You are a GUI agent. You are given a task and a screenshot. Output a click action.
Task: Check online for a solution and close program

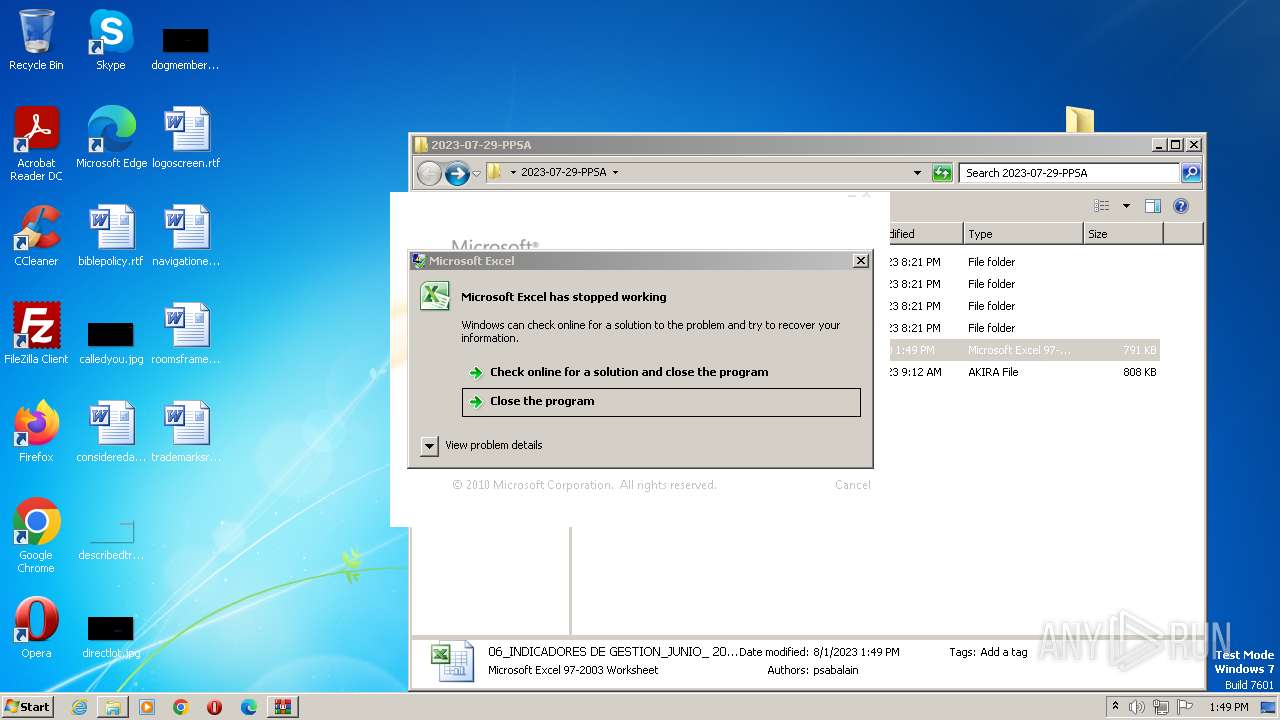coord(629,372)
